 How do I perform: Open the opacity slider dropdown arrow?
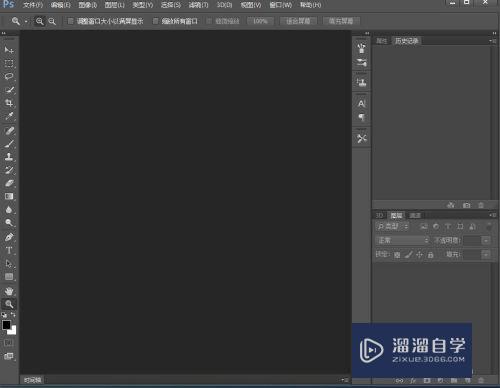[x=486, y=240]
